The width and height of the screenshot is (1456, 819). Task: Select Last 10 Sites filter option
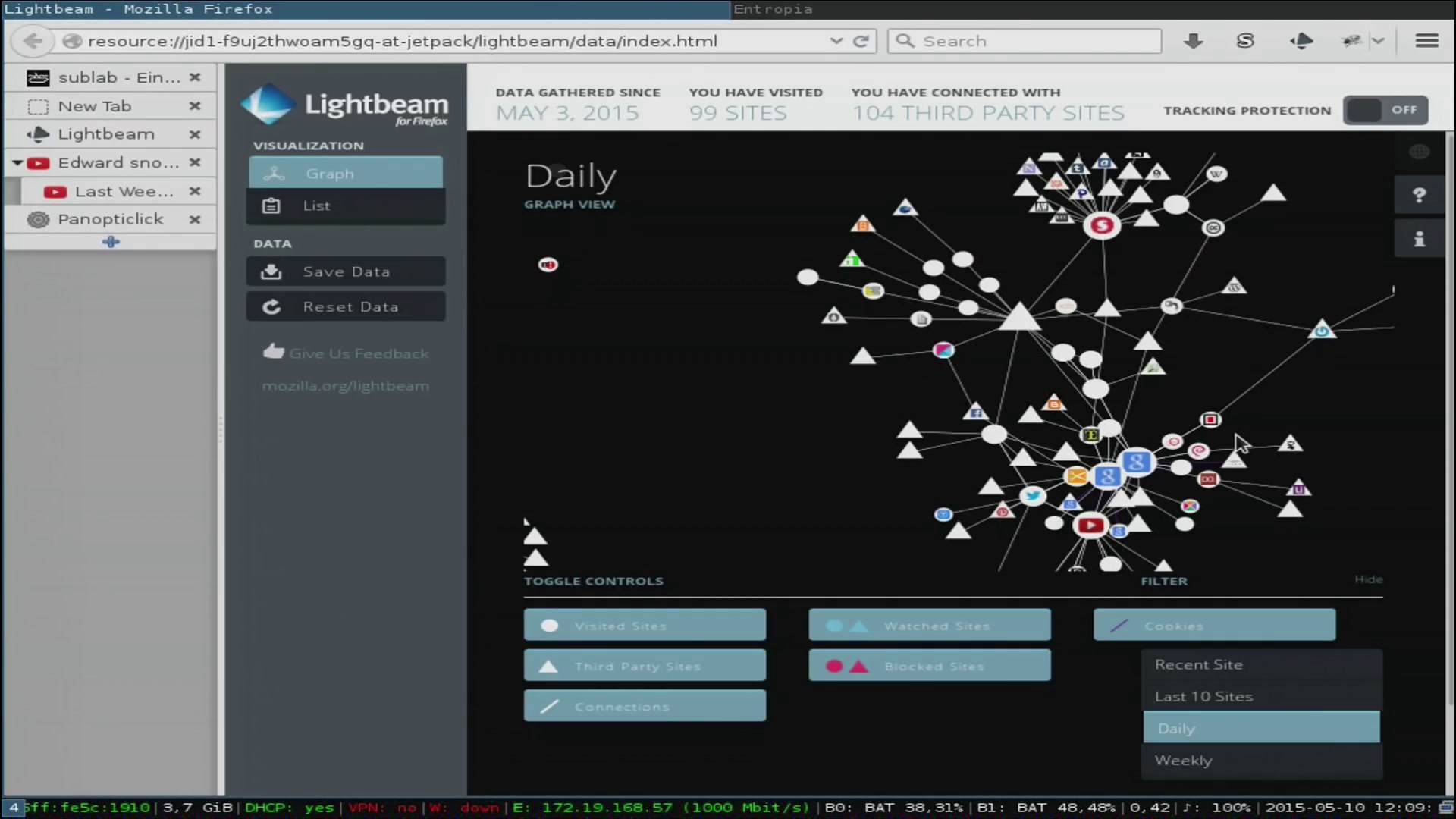(1262, 696)
